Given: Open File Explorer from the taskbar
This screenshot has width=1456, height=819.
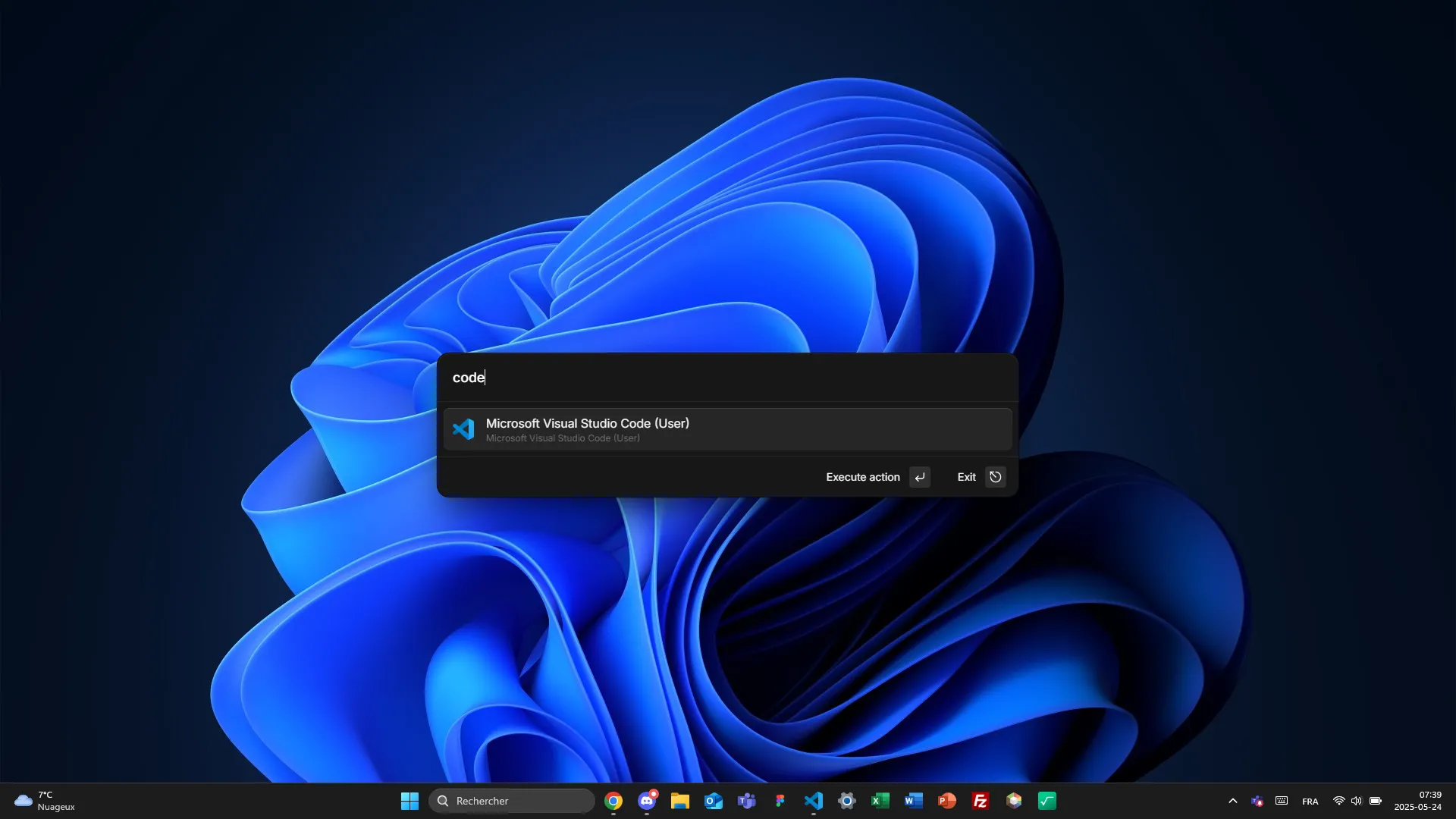Looking at the screenshot, I should coord(680,800).
